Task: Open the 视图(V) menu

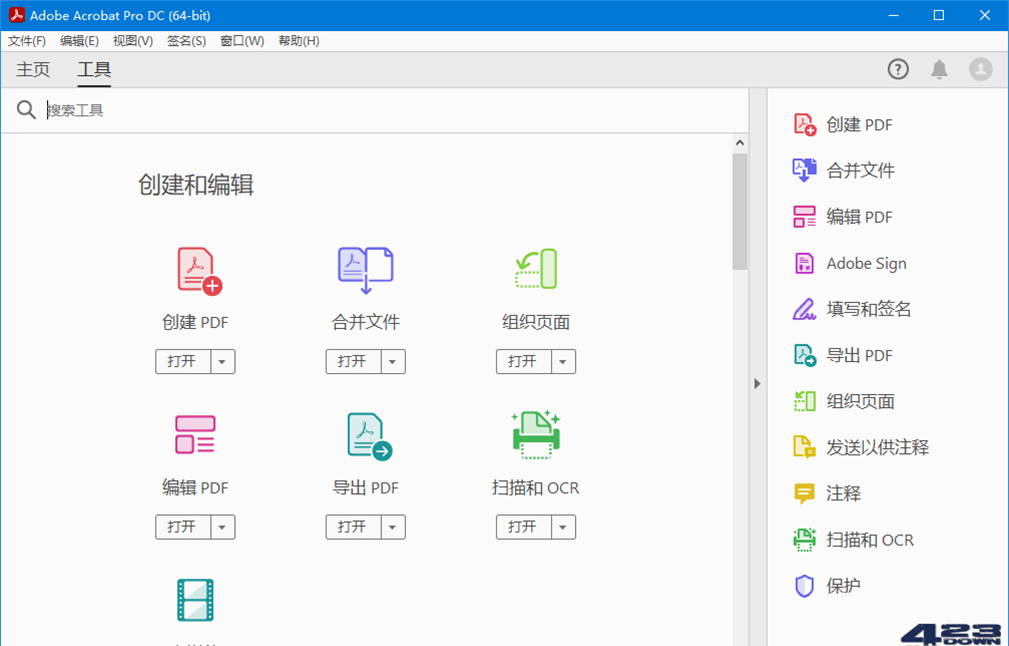Action: coord(133,41)
